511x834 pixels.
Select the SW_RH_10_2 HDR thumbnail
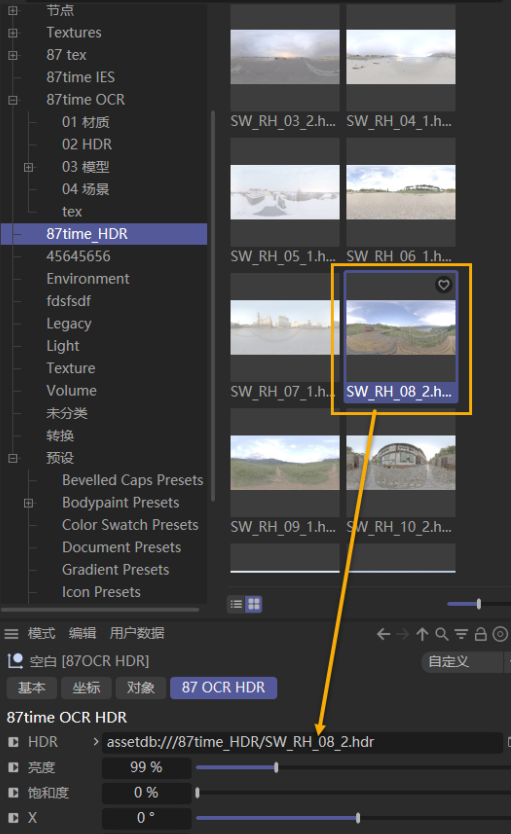(x=401, y=463)
